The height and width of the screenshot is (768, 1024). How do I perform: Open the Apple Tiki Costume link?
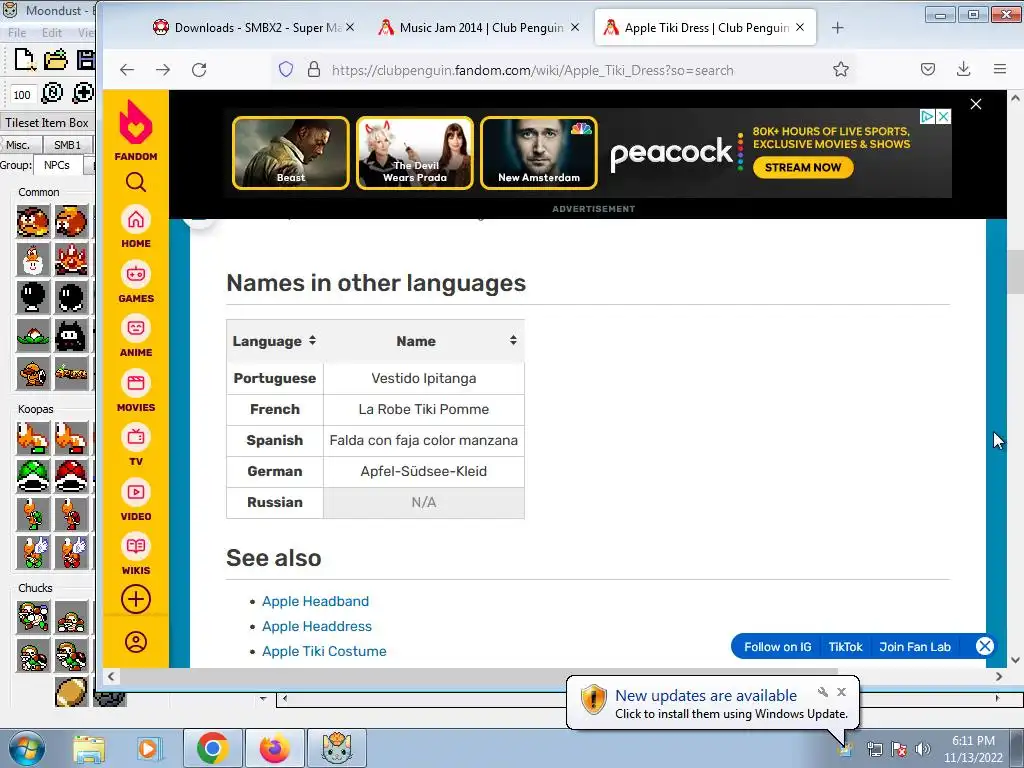point(324,651)
